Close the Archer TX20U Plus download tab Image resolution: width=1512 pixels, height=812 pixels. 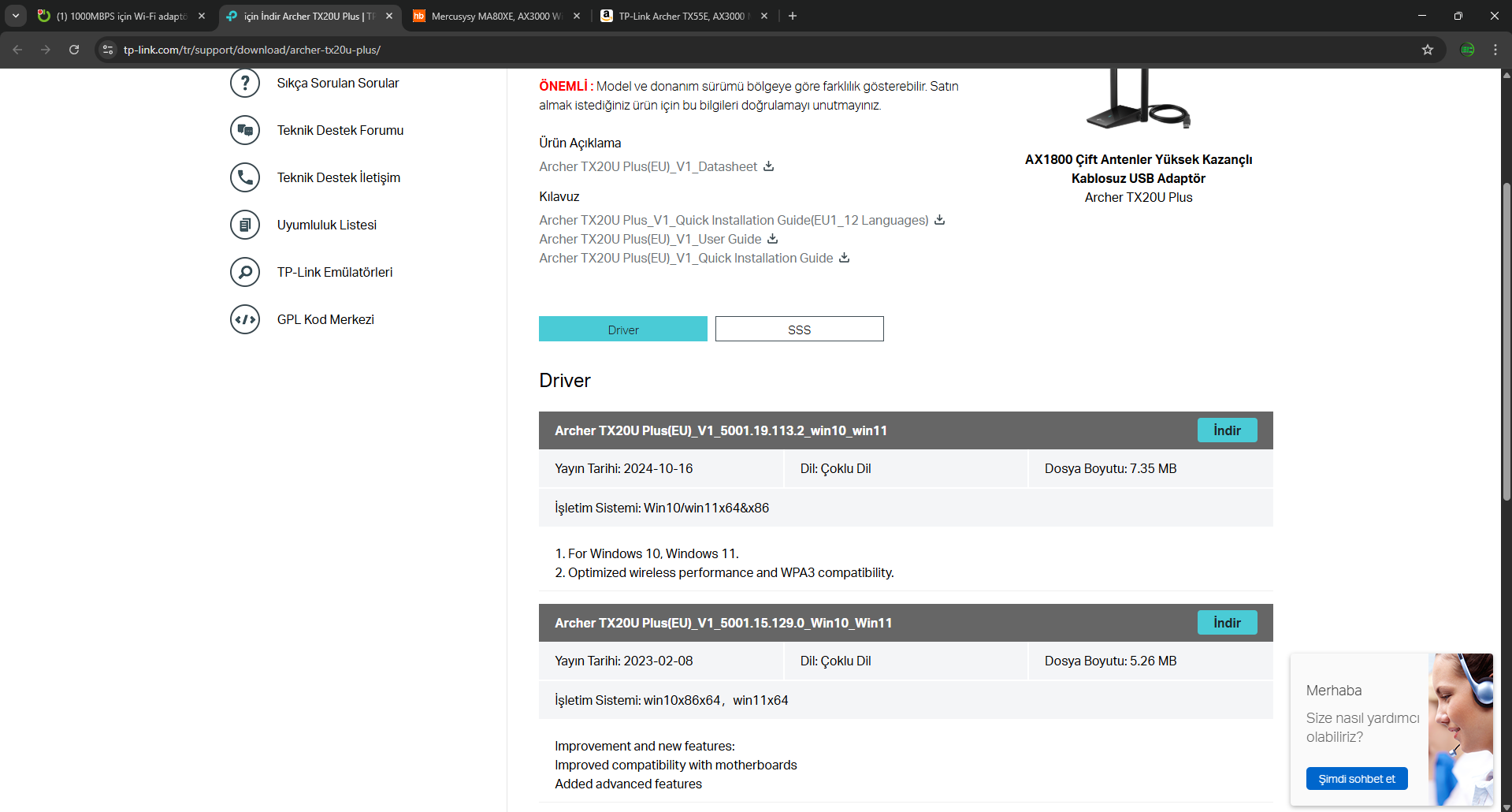tap(389, 16)
